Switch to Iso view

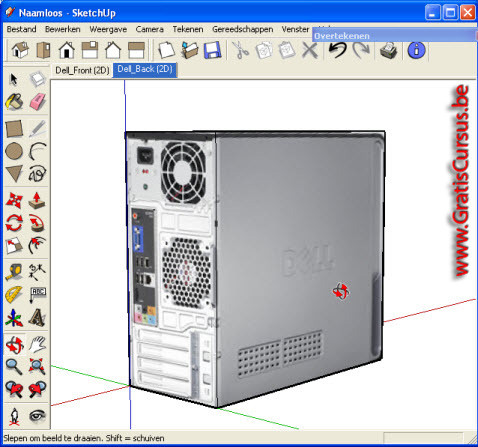[x=20, y=50]
